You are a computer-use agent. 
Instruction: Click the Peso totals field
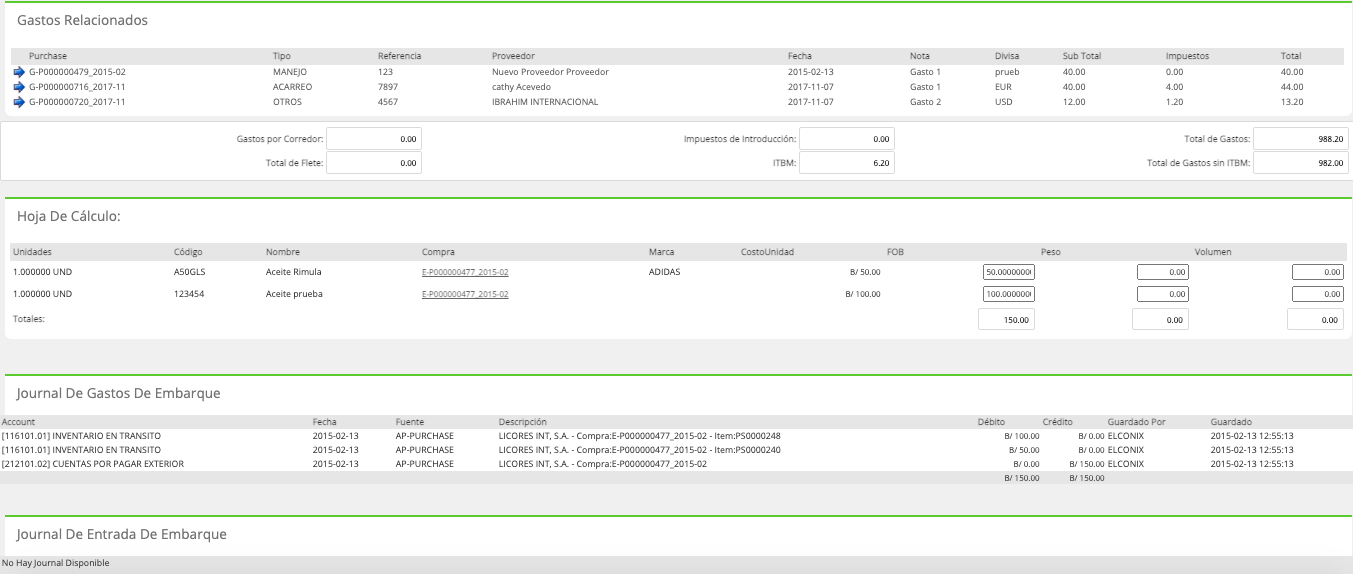[x=1161, y=320]
